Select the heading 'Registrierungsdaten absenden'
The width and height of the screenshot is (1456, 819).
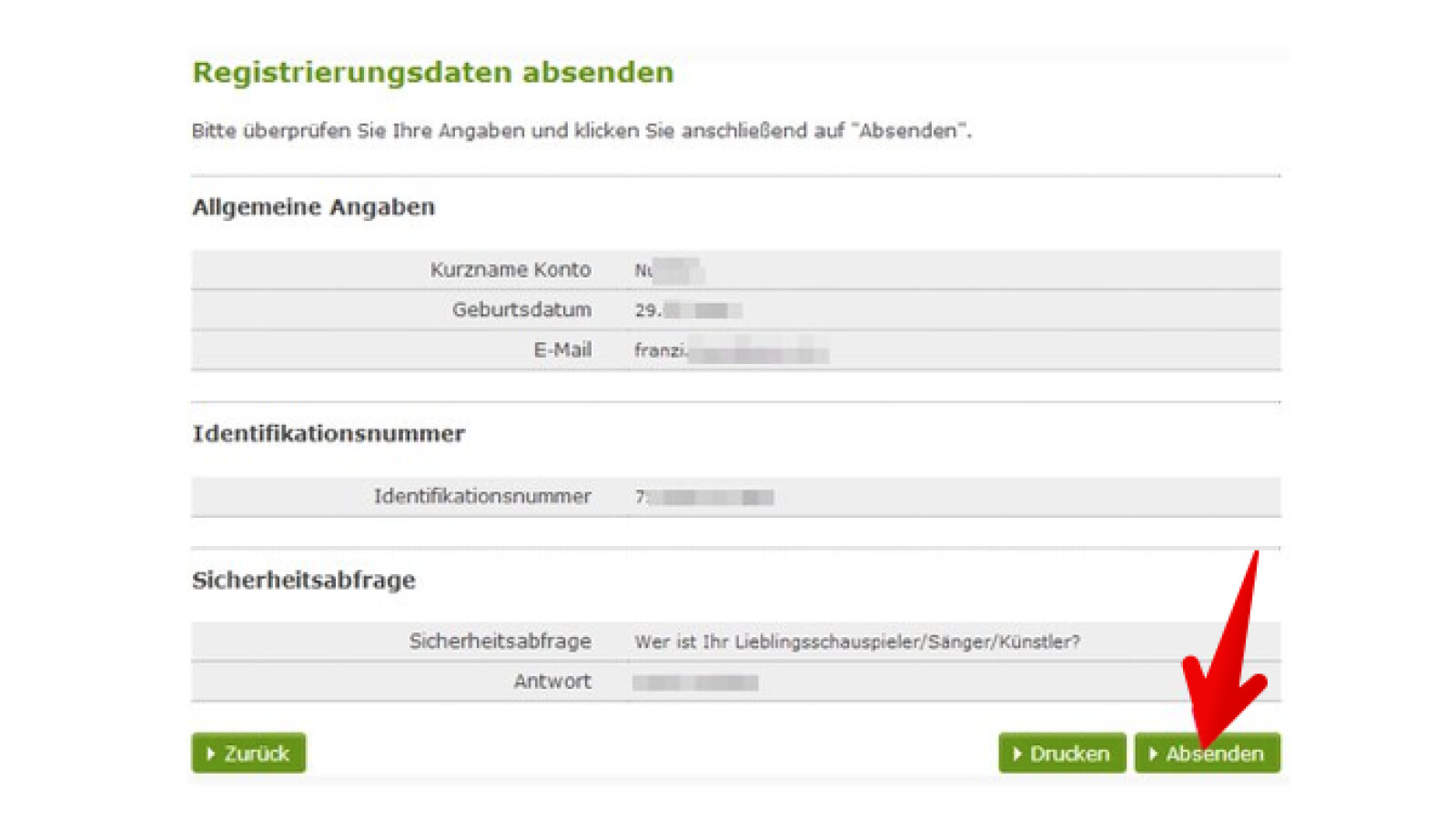[433, 72]
